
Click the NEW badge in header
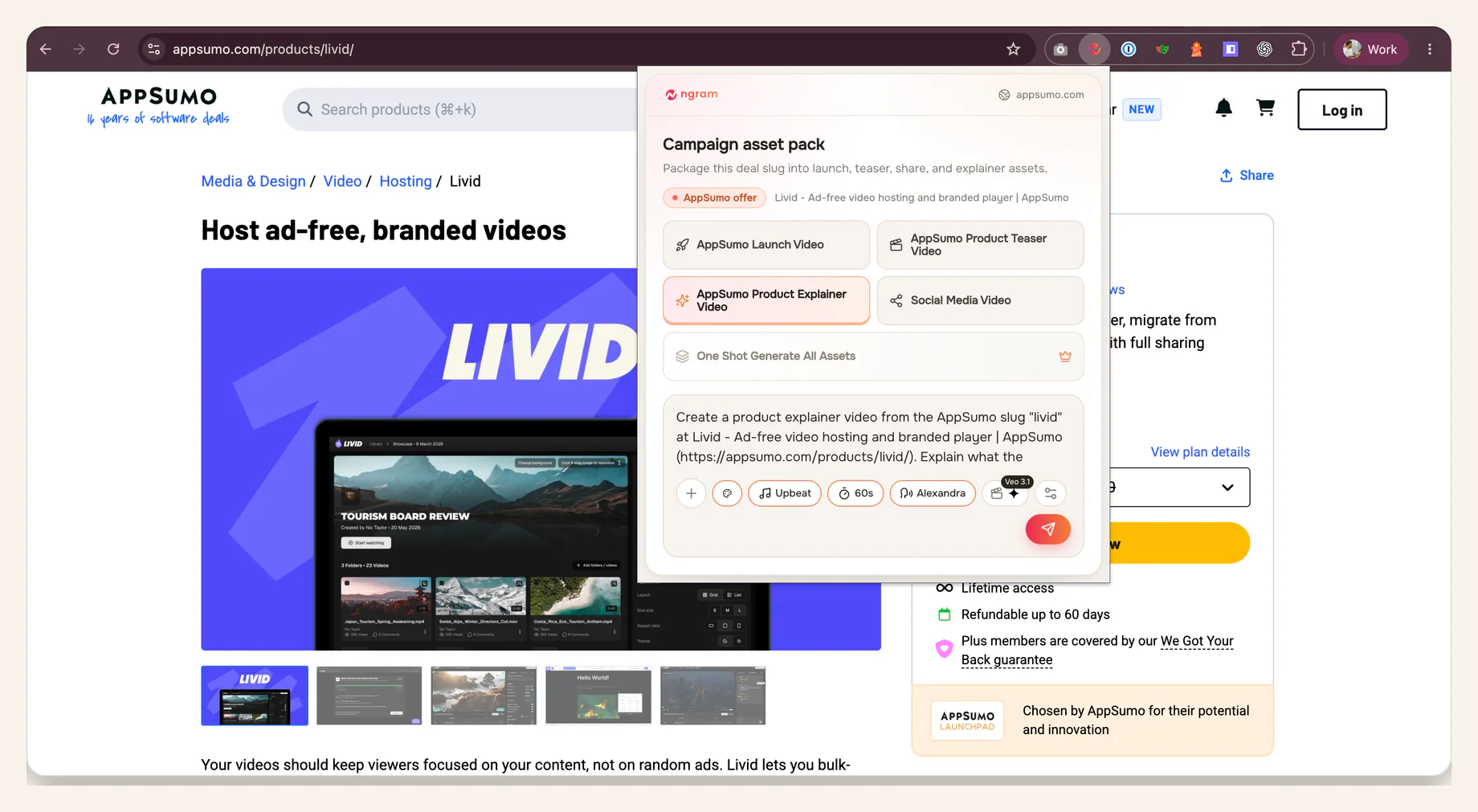[1141, 109]
